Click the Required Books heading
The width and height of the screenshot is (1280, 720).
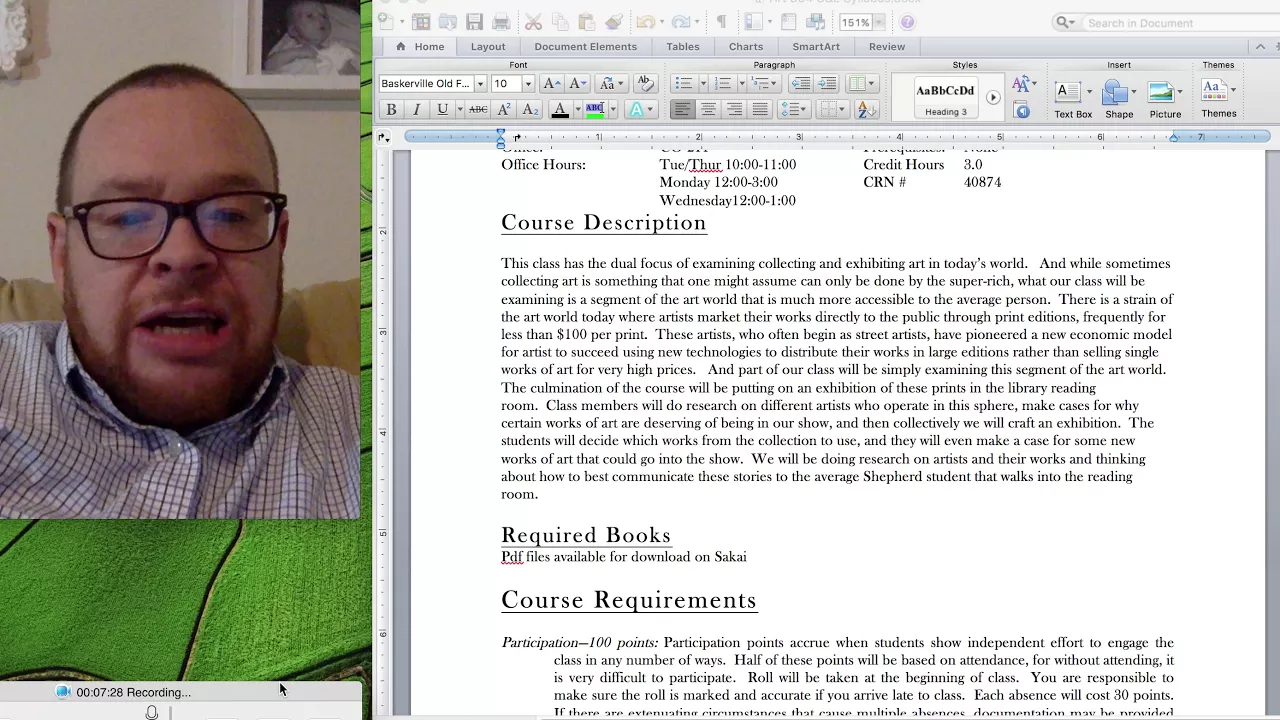point(586,535)
